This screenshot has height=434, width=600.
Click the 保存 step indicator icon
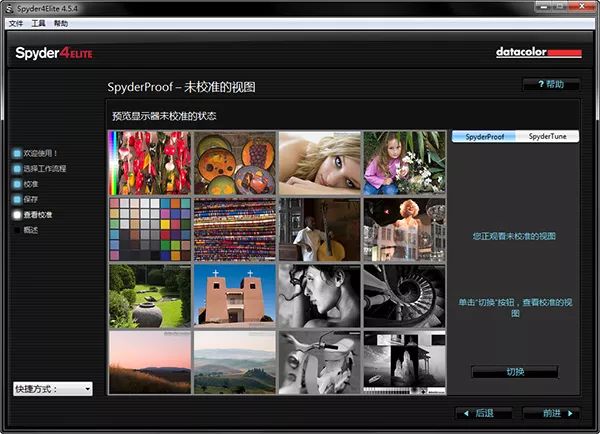[x=17, y=199]
